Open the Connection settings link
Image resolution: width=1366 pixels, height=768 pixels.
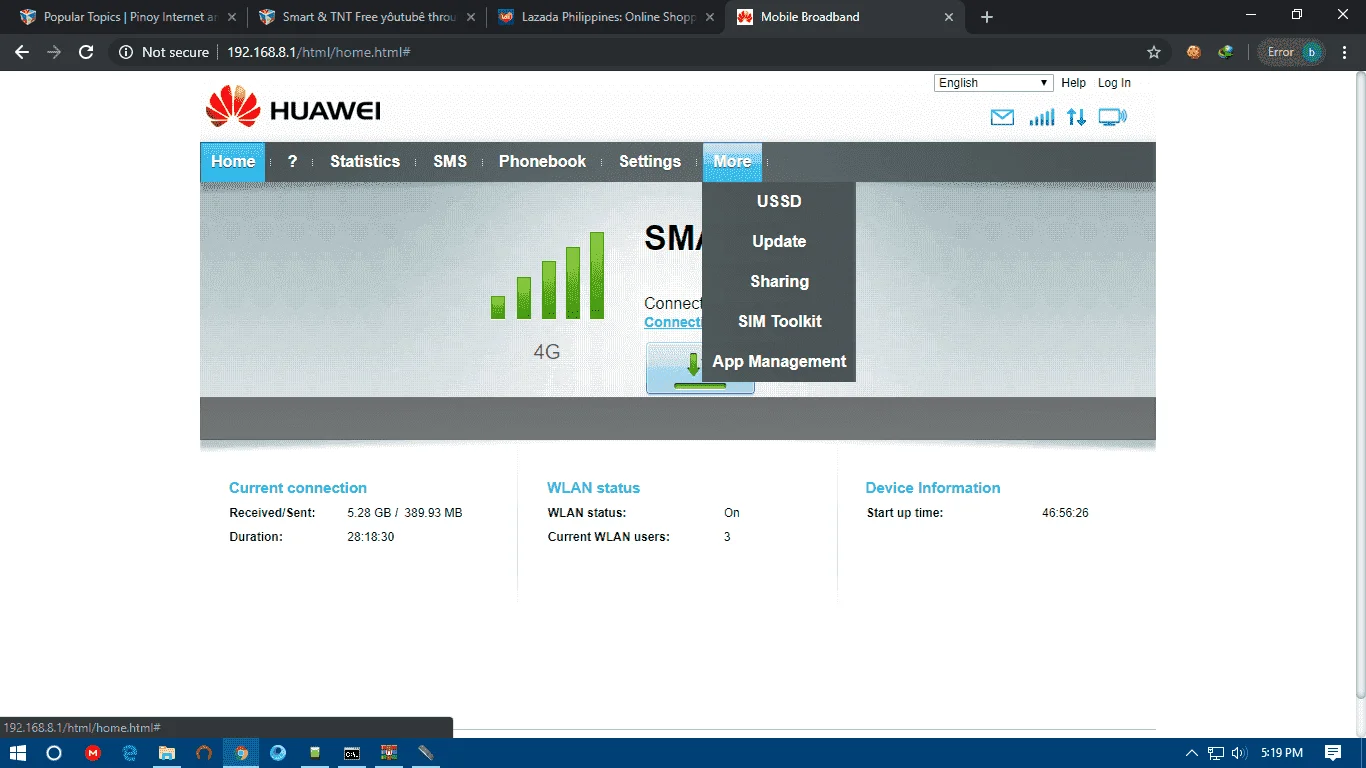[673, 322]
